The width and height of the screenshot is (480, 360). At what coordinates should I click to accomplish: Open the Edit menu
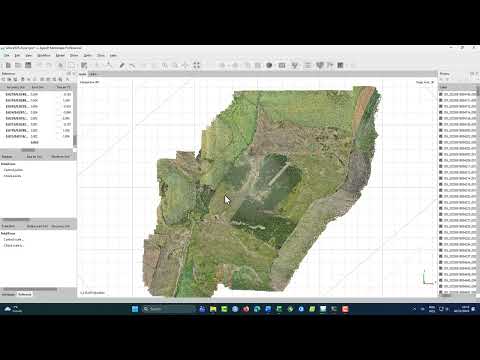tap(17, 55)
